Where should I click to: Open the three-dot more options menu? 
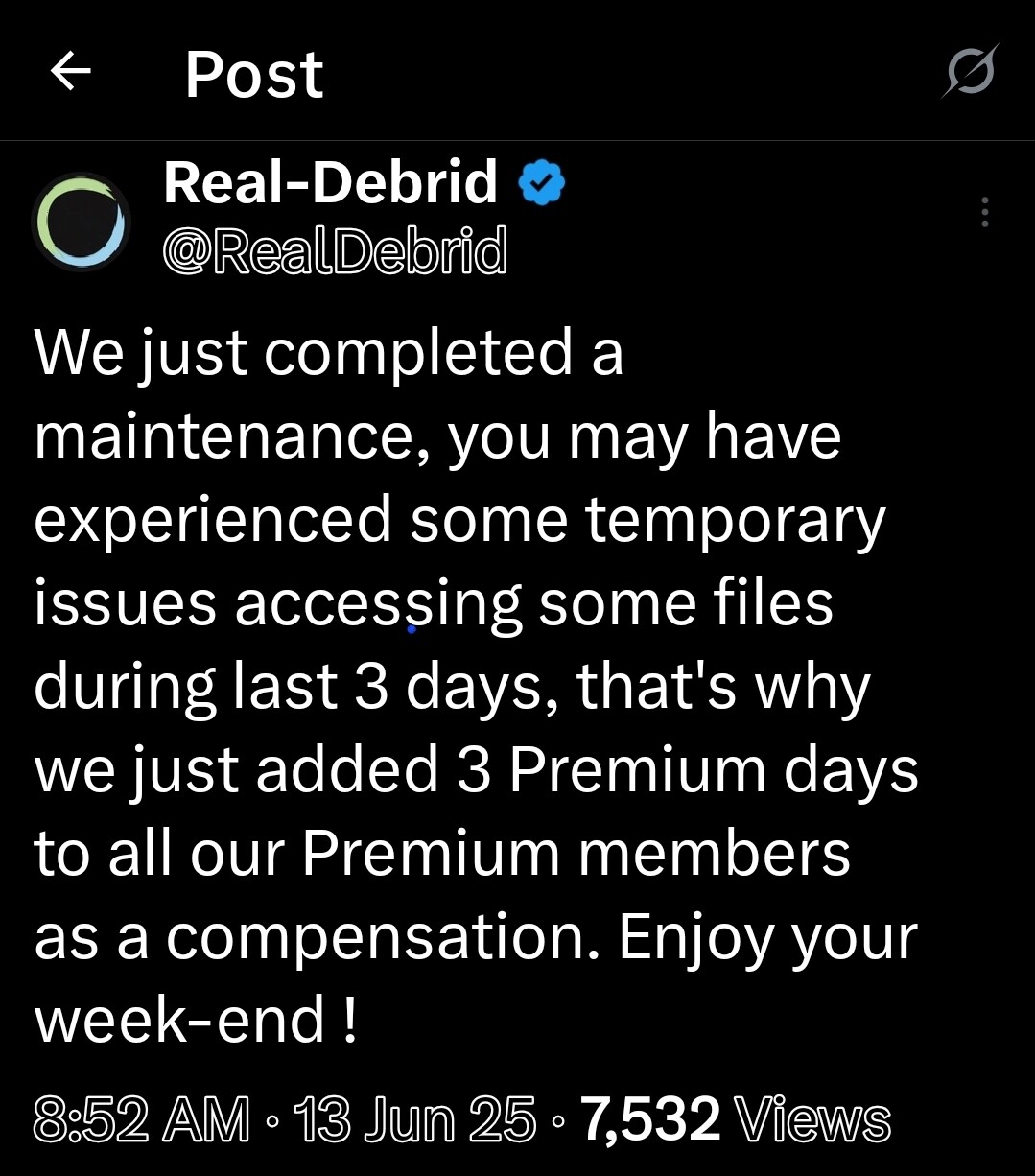coord(984,212)
